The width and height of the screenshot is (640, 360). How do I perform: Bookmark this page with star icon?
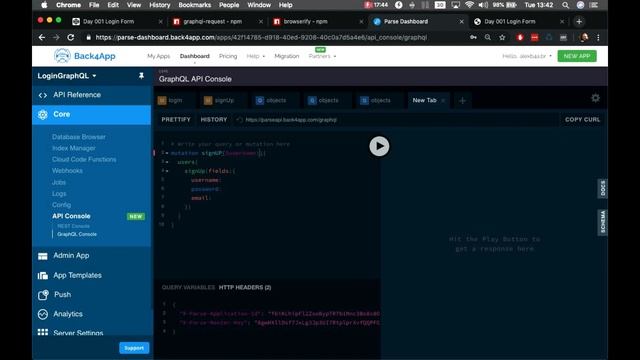(x=502, y=37)
